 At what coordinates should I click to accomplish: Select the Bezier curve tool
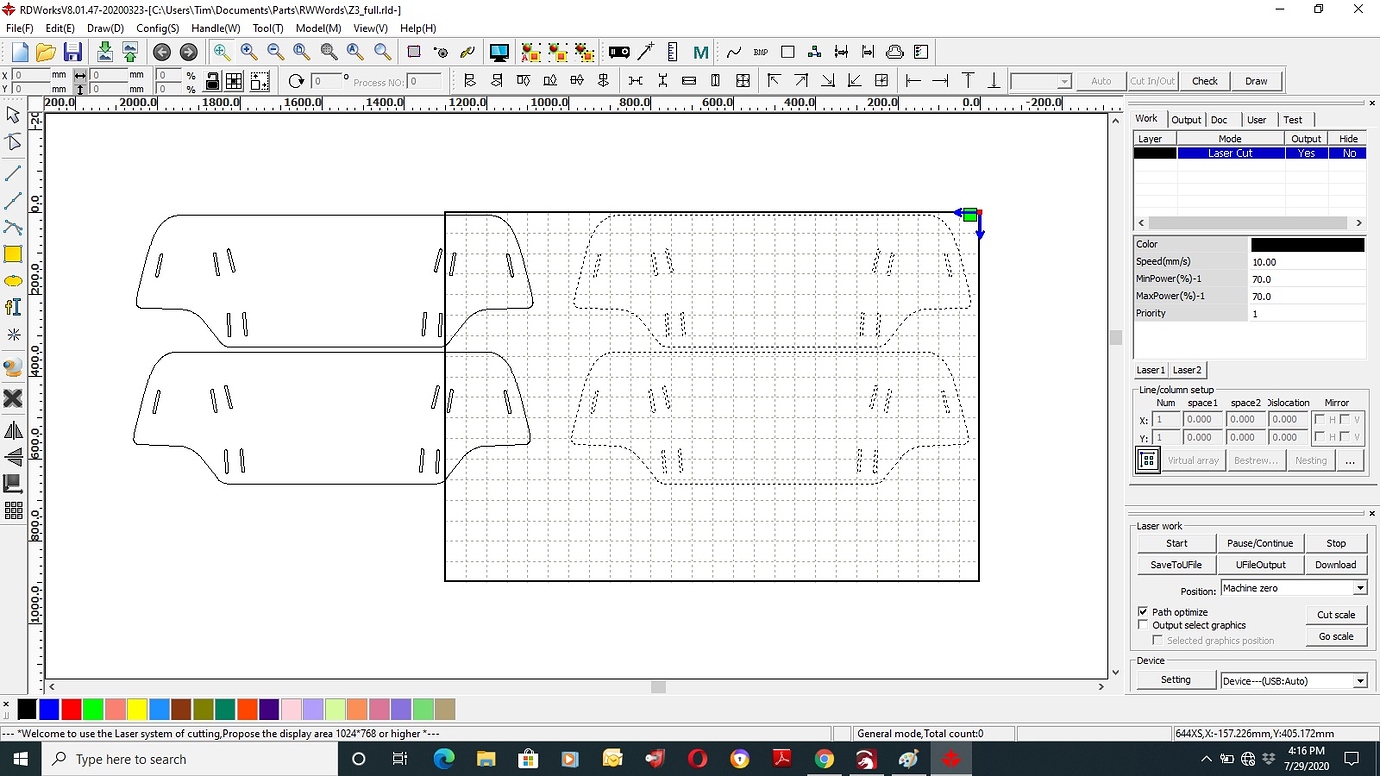coord(13,228)
